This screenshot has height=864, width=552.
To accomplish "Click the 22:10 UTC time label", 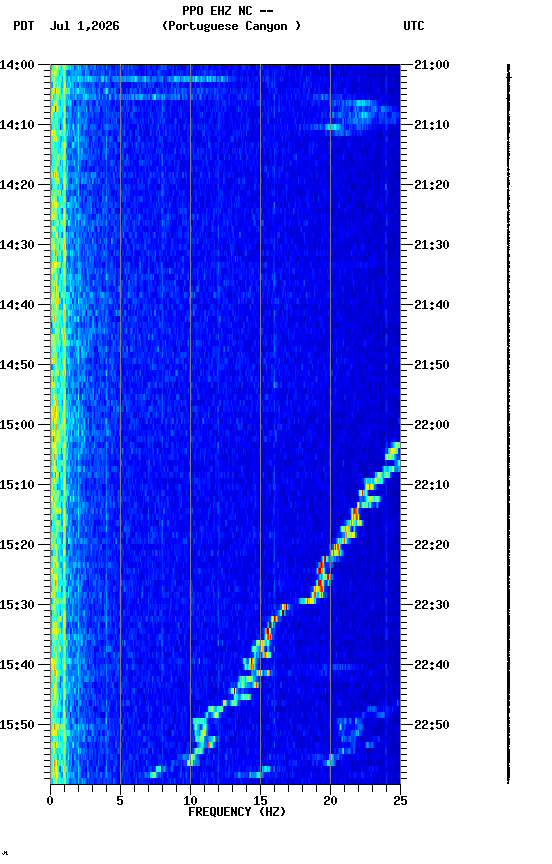I will [432, 485].
